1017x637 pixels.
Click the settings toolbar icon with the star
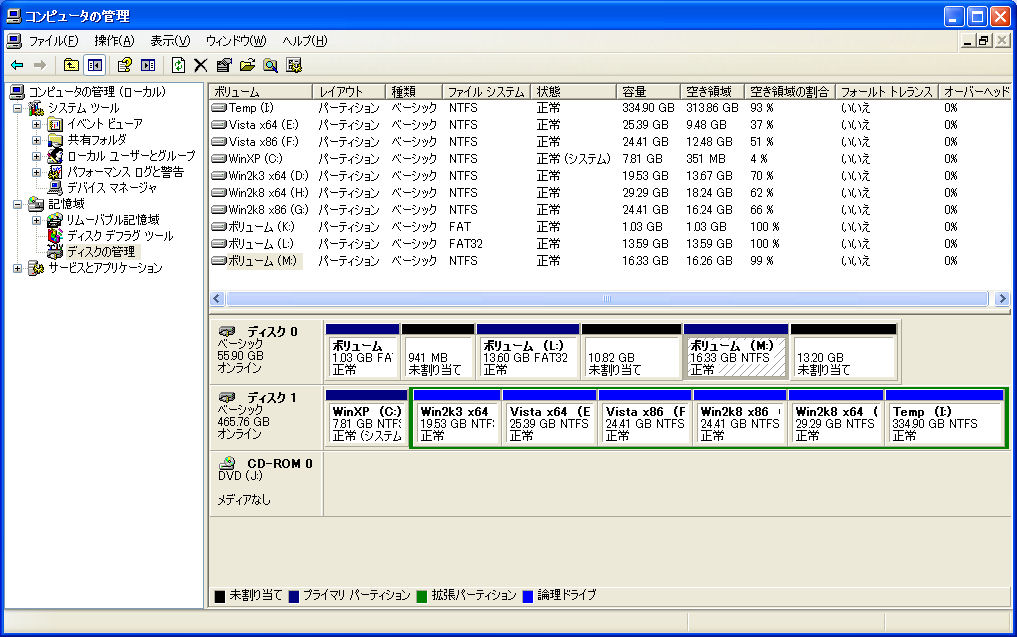(x=294, y=65)
